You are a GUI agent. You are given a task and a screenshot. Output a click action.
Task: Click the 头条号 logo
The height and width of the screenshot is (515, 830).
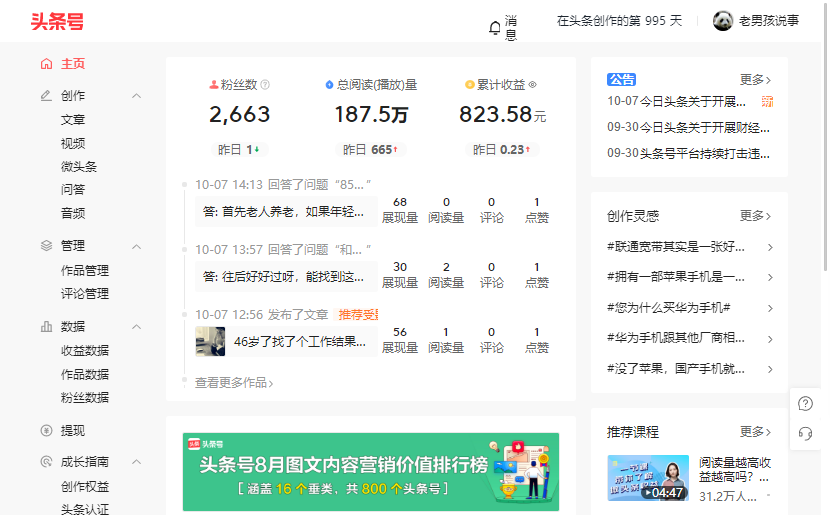coord(57,22)
